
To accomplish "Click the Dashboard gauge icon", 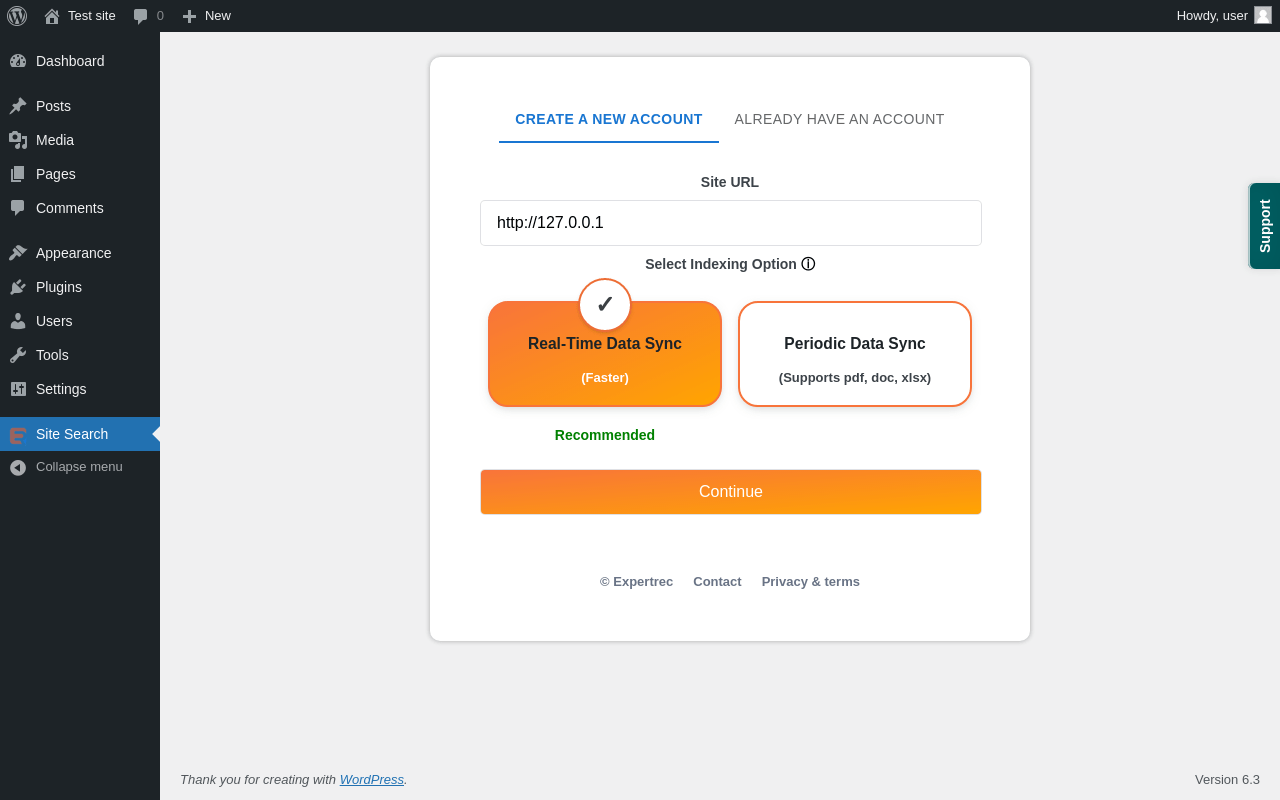I will 18,61.
